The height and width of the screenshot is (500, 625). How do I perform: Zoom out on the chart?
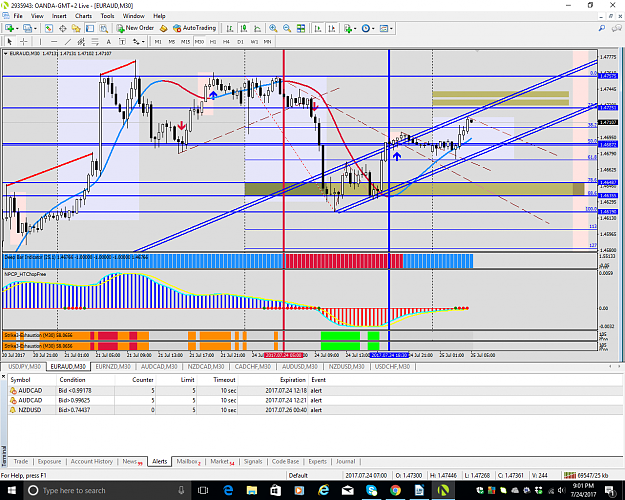[x=287, y=28]
